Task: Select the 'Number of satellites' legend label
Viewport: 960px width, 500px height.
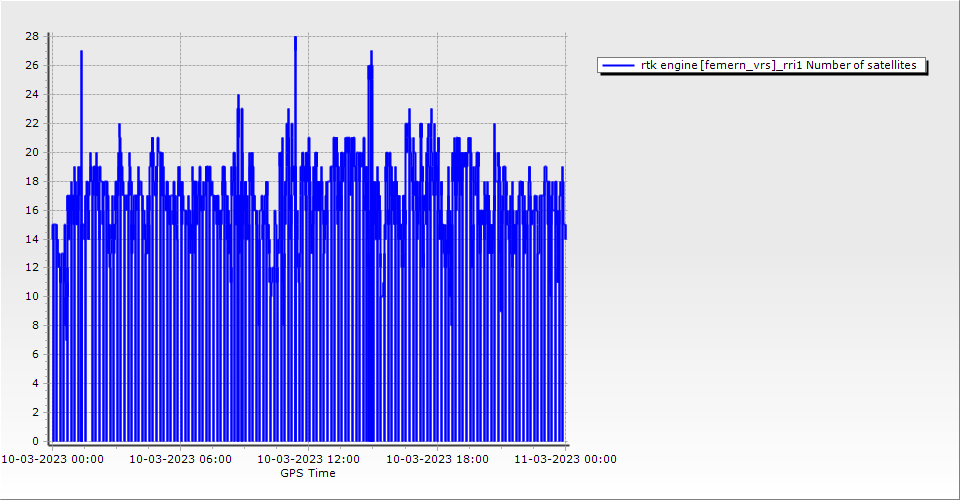Action: (x=778, y=65)
